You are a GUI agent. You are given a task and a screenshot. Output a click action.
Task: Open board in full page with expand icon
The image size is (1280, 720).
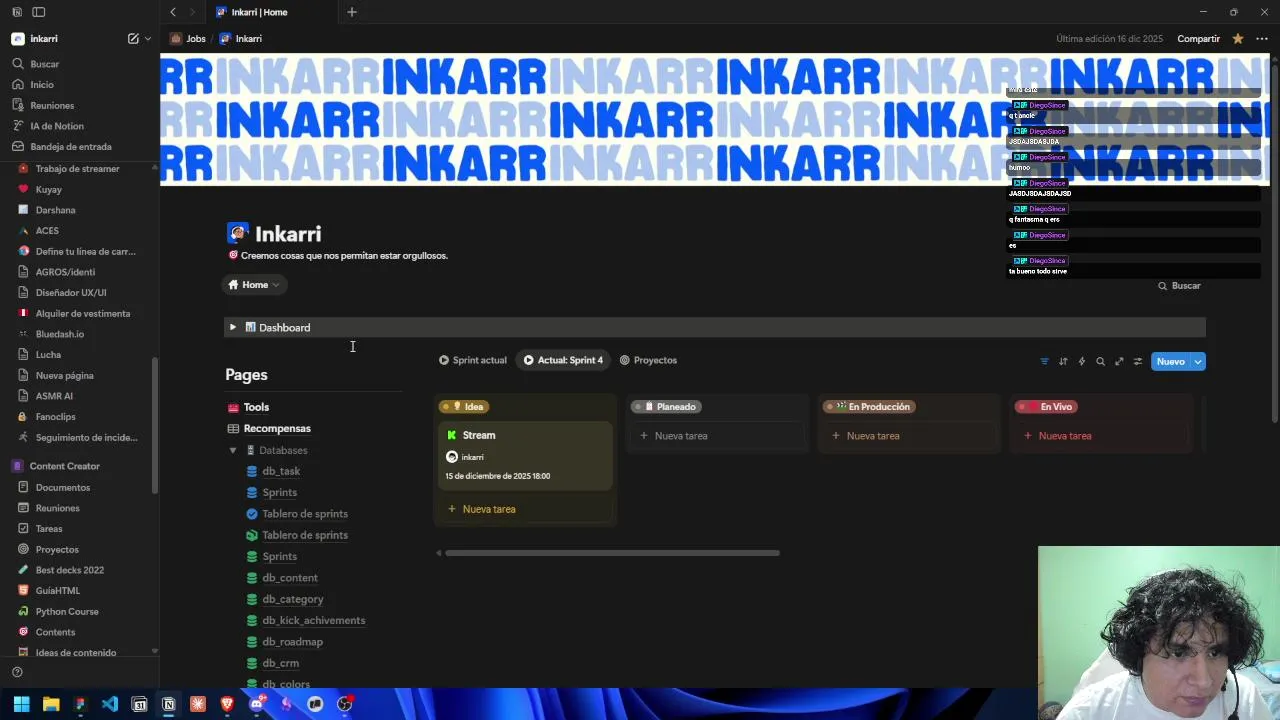click(1119, 361)
